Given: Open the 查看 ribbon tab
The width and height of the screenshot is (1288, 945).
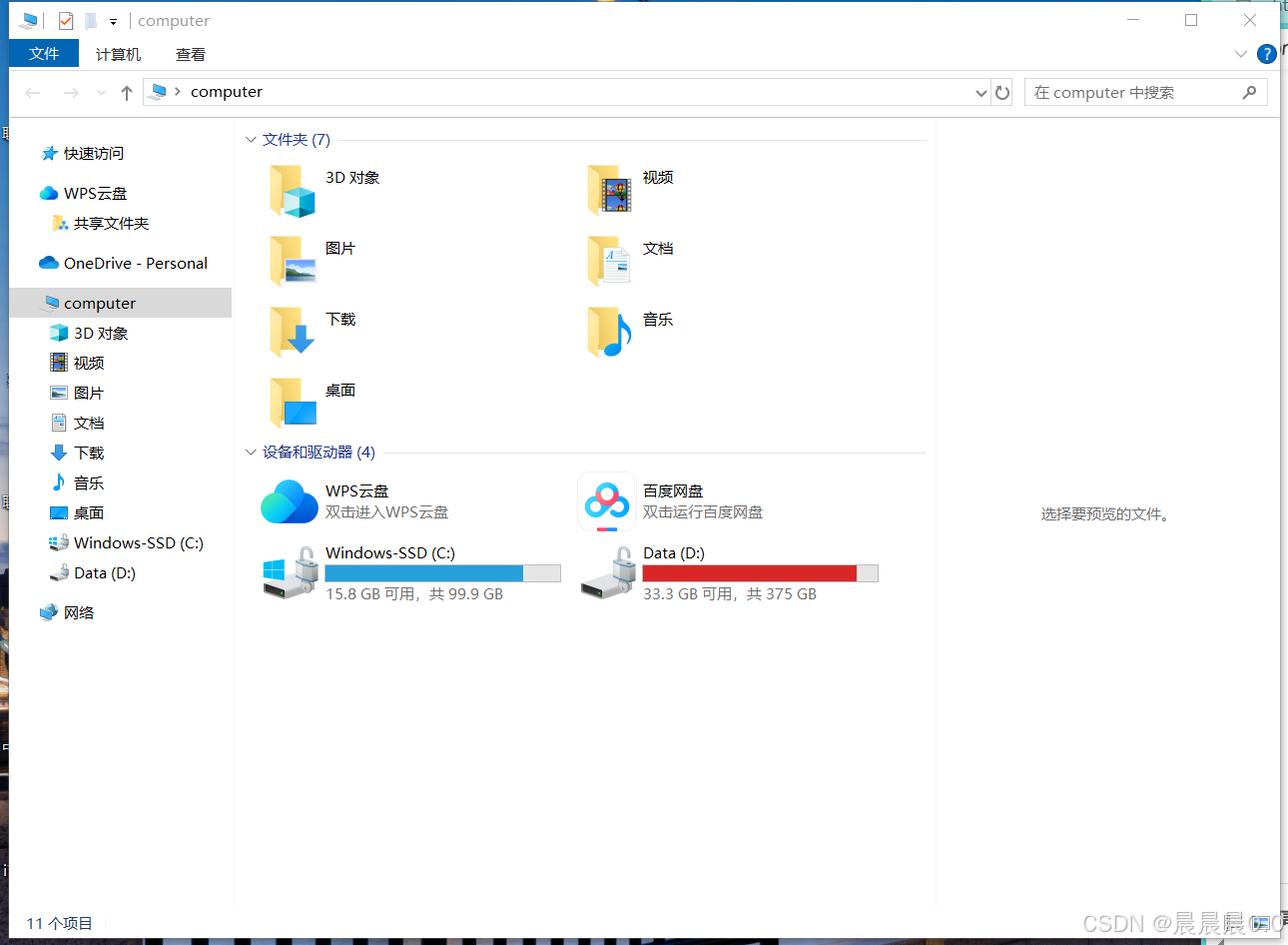Looking at the screenshot, I should tap(191, 54).
